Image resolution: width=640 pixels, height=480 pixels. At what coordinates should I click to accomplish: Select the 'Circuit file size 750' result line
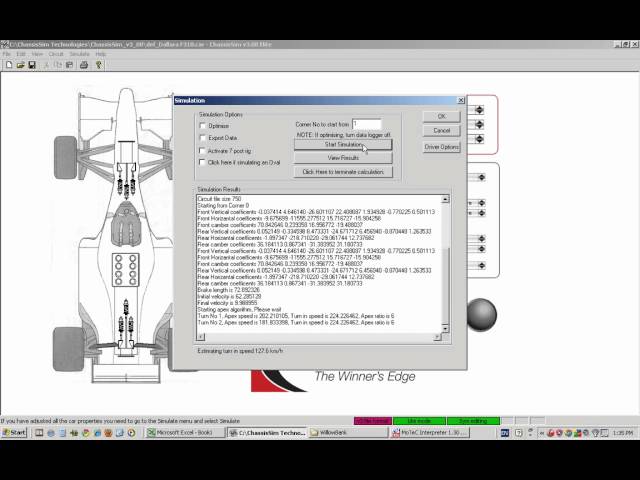click(219, 199)
